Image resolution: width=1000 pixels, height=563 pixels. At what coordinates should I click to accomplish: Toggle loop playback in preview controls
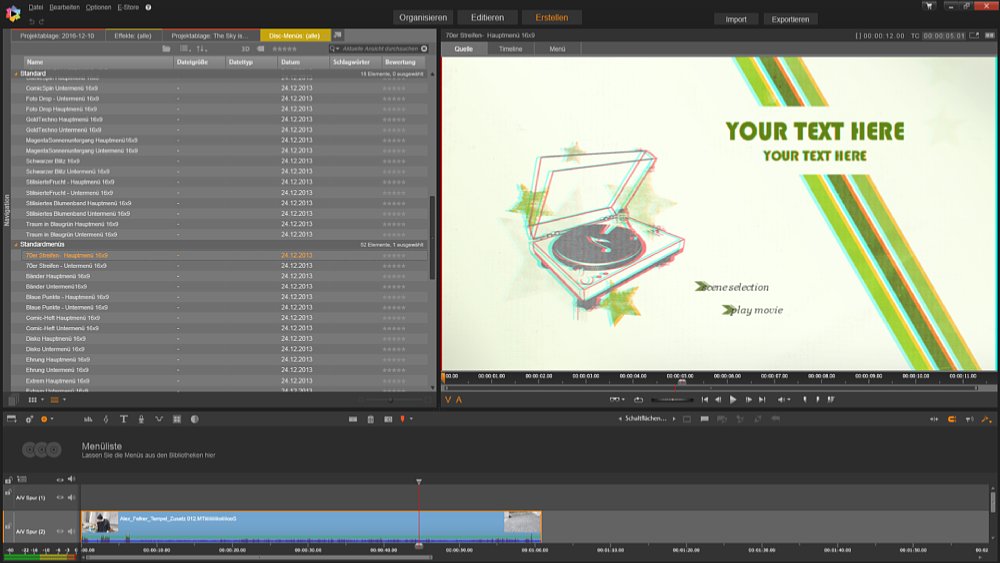tap(638, 400)
